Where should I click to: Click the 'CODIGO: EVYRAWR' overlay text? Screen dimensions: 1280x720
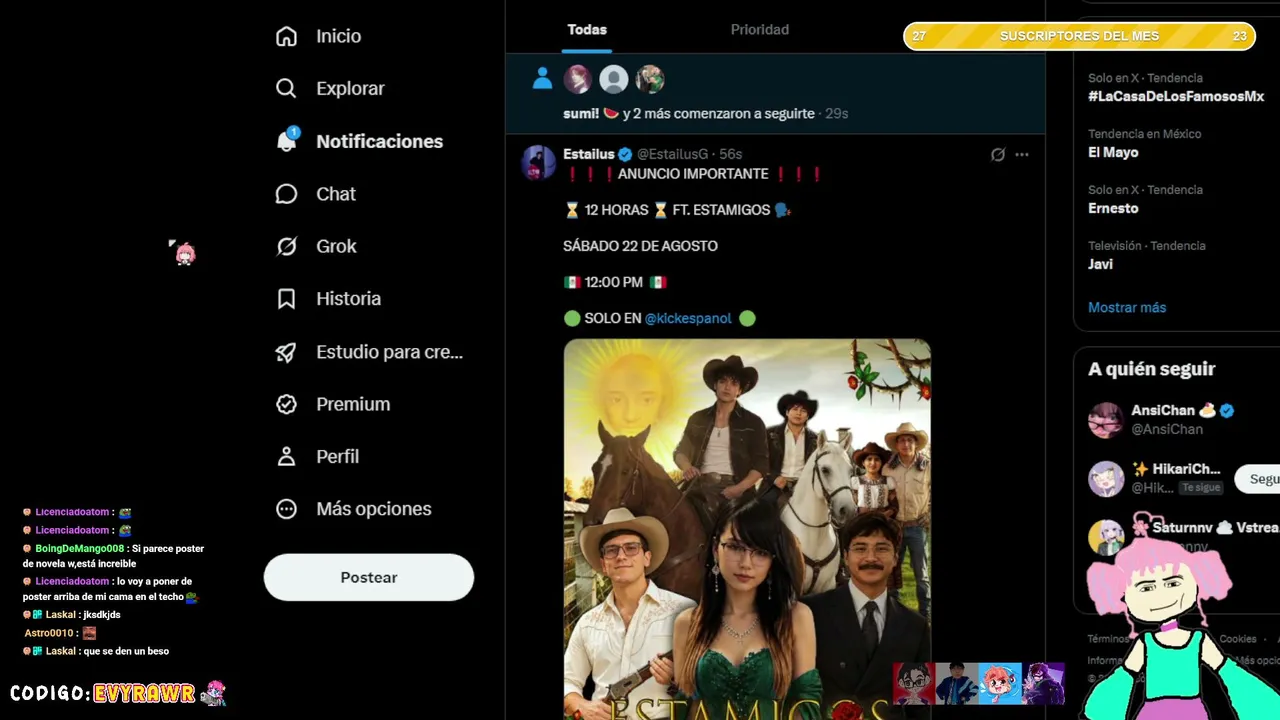tap(103, 693)
